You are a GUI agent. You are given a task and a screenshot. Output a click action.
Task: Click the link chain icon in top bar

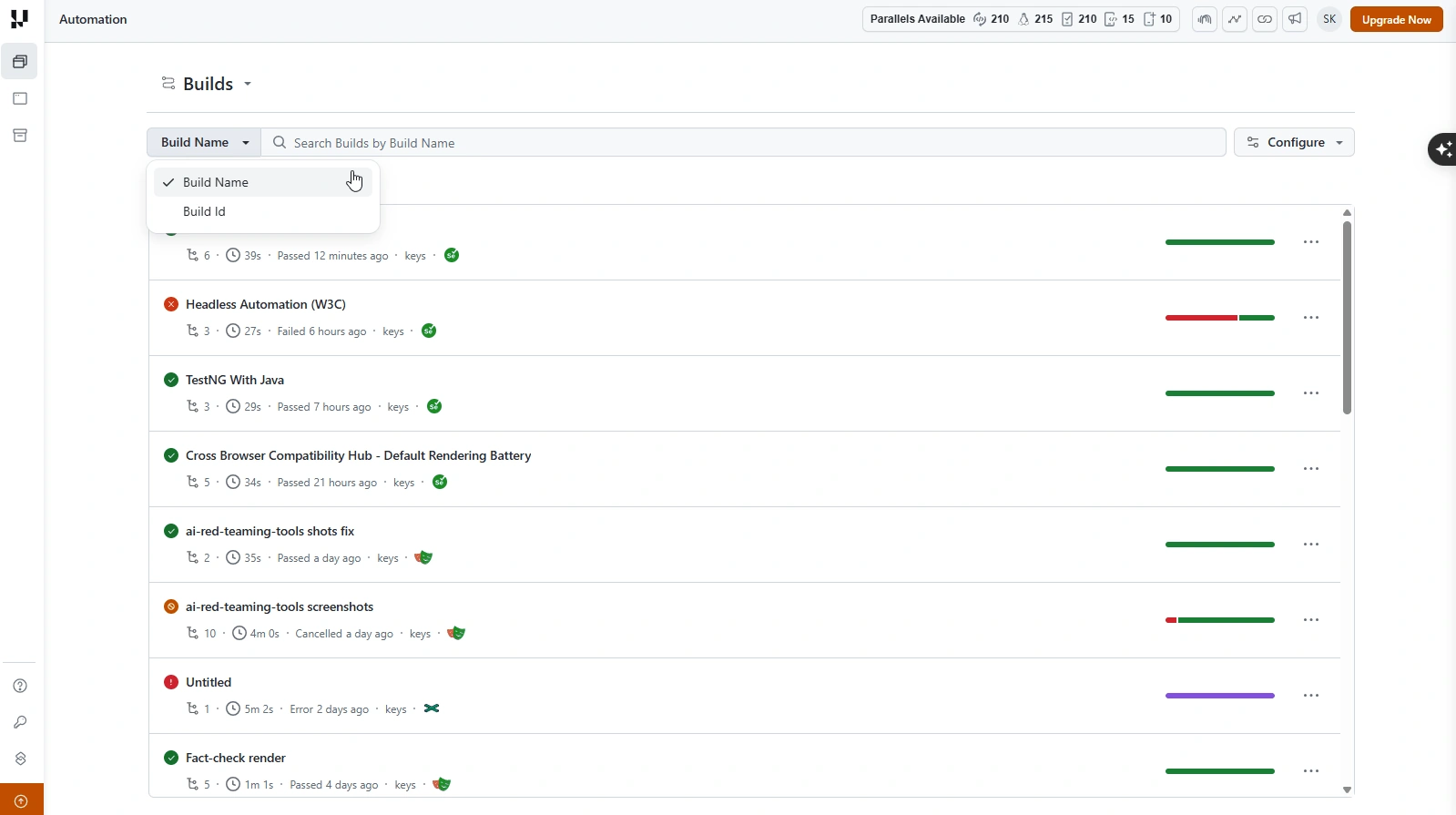point(1265,19)
